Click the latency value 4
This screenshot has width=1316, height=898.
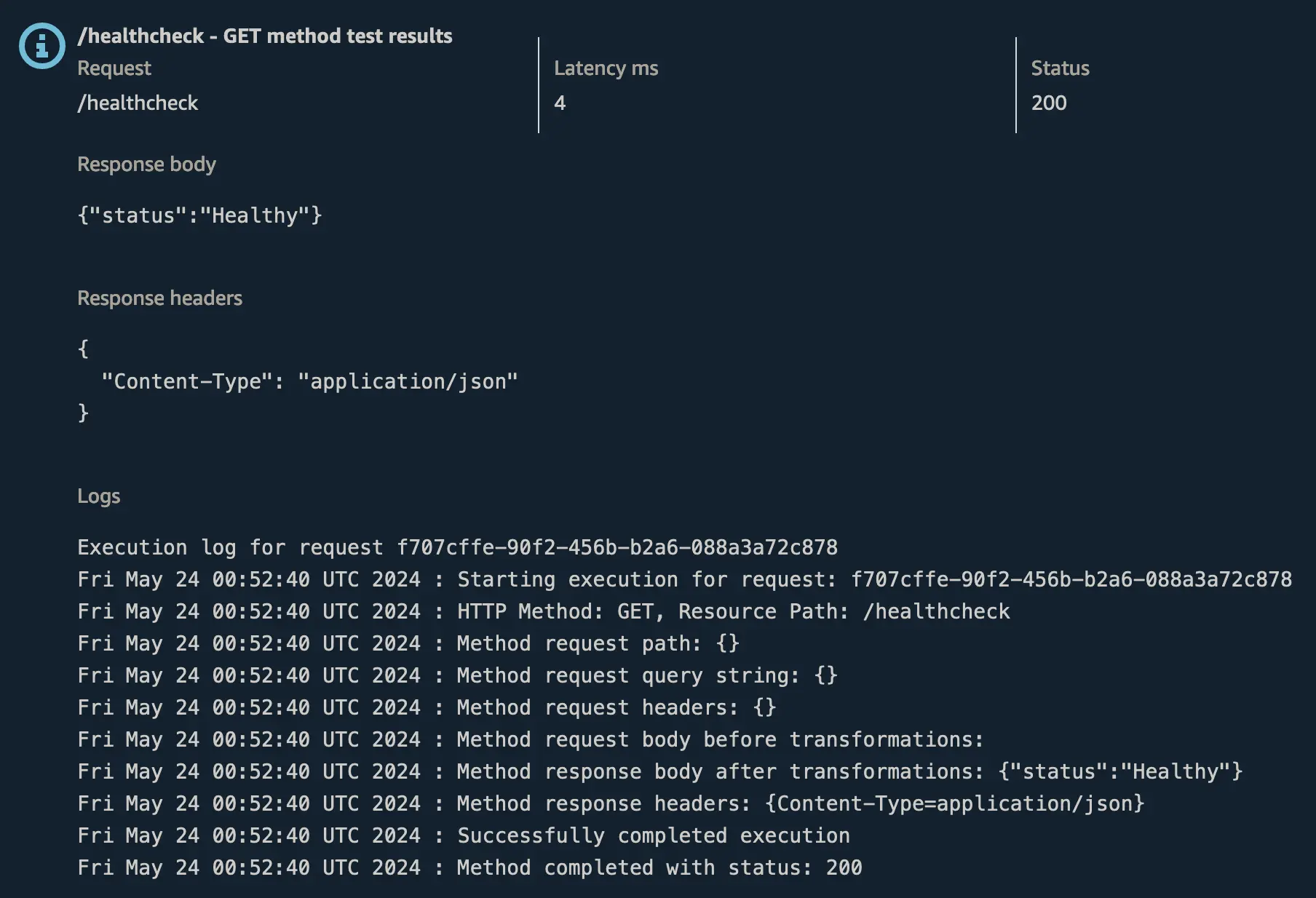click(560, 103)
